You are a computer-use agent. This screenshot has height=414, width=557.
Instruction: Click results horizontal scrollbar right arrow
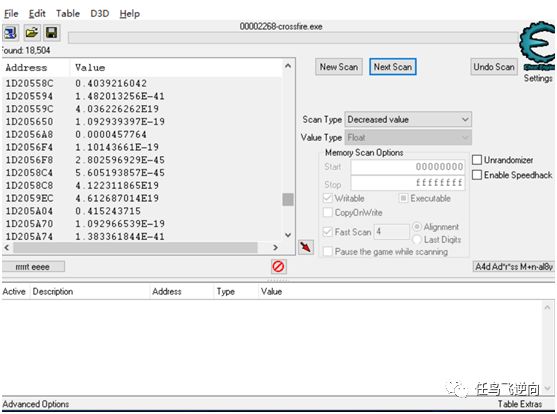275,247
